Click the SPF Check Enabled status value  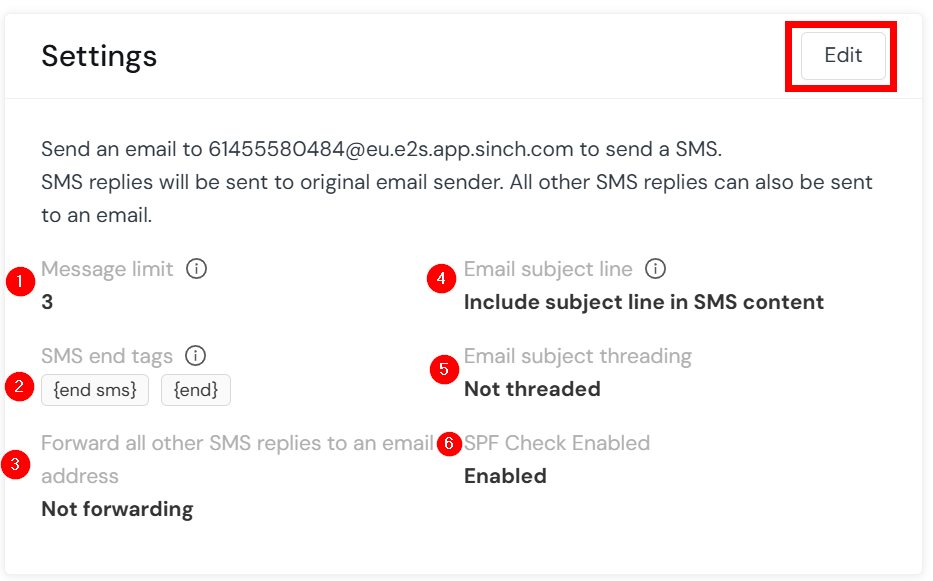coord(505,476)
